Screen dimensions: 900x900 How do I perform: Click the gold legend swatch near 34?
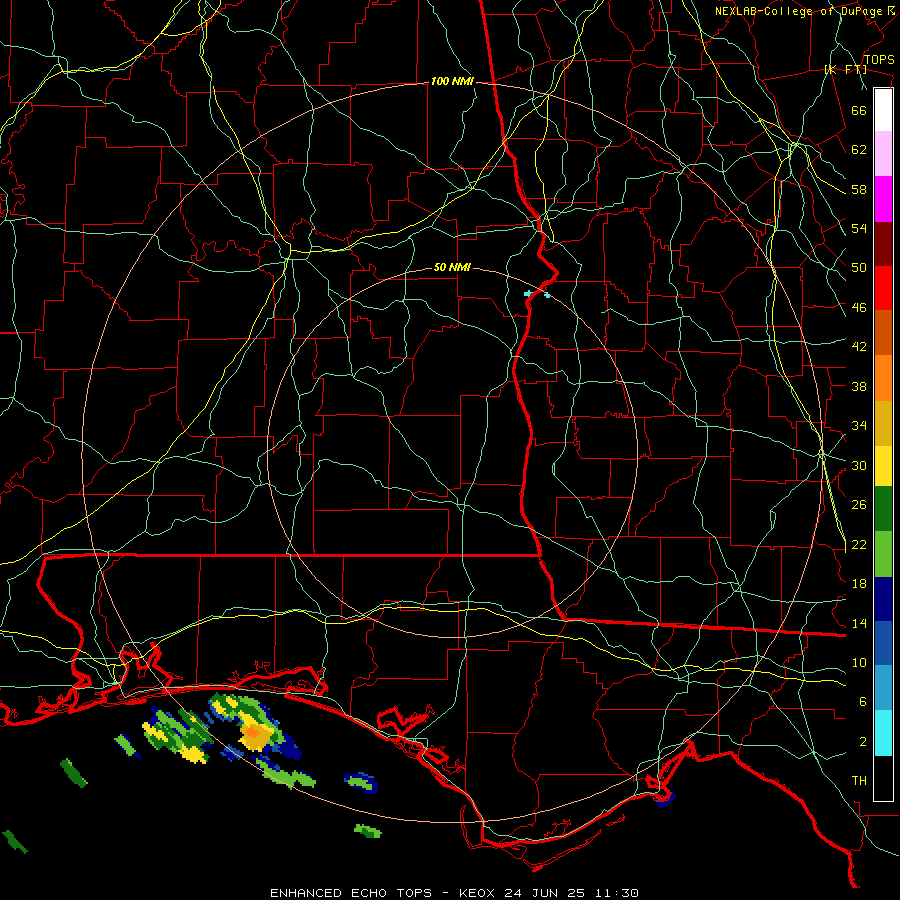(883, 423)
